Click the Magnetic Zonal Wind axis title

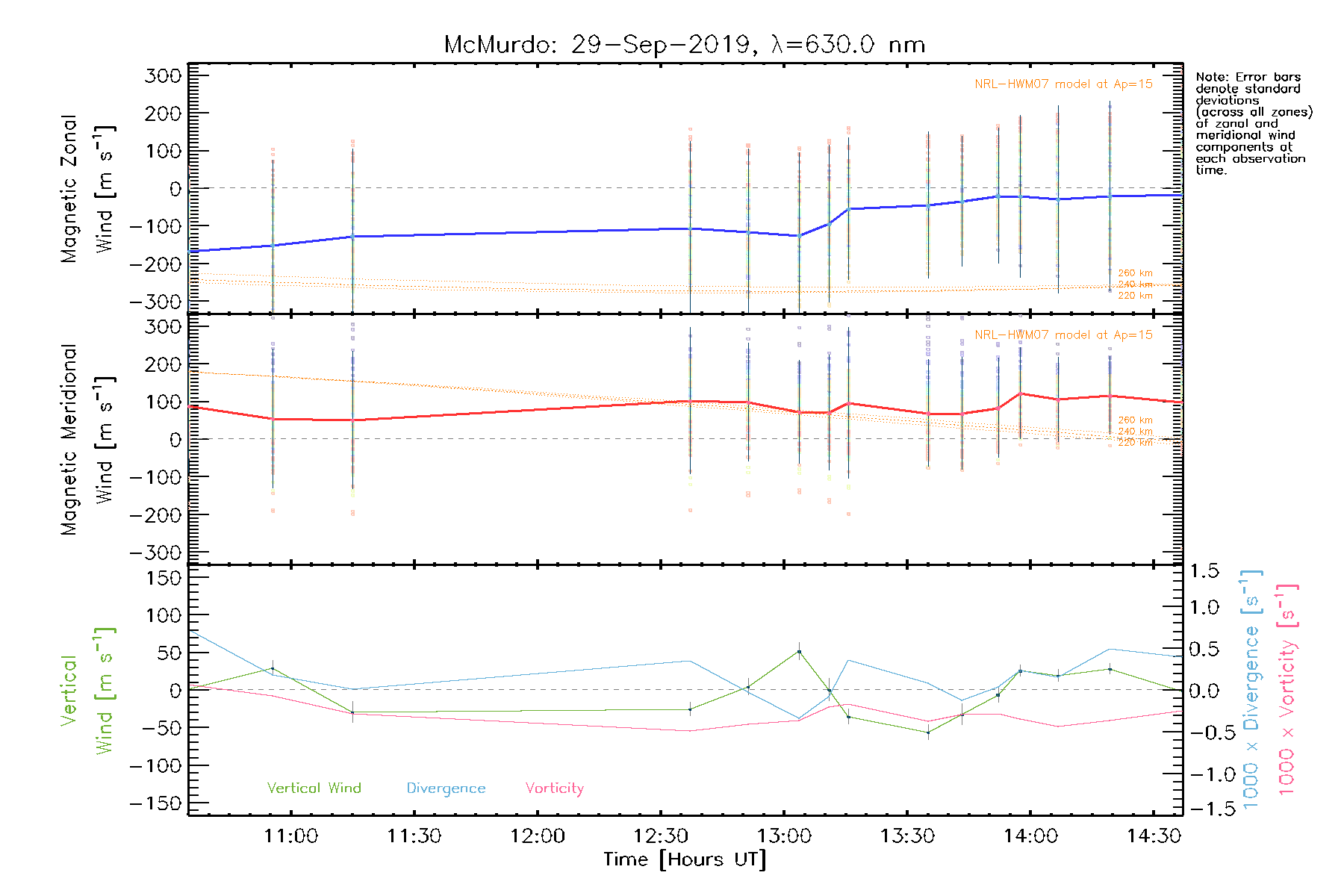tap(87, 189)
